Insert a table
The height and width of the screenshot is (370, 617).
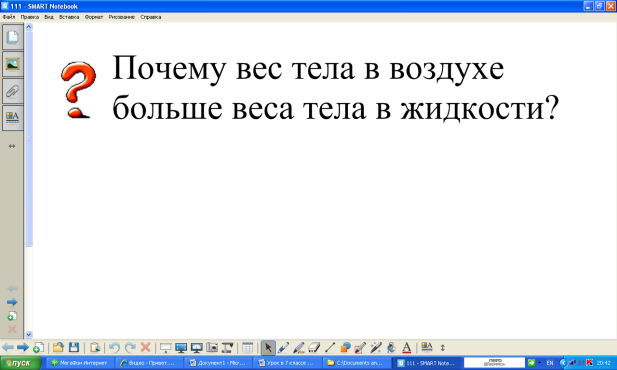coord(248,348)
